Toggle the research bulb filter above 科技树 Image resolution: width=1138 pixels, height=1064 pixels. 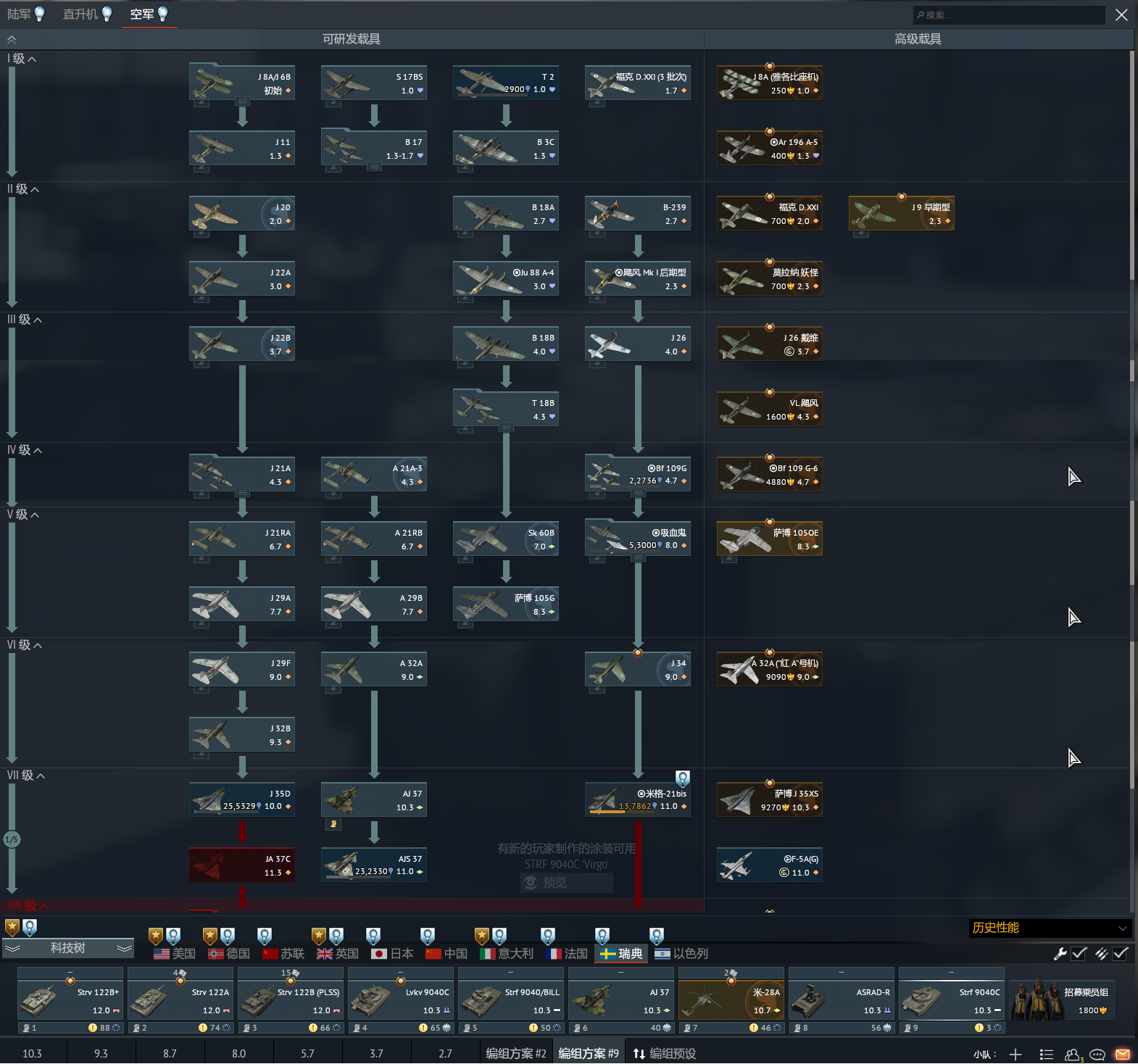click(x=30, y=927)
